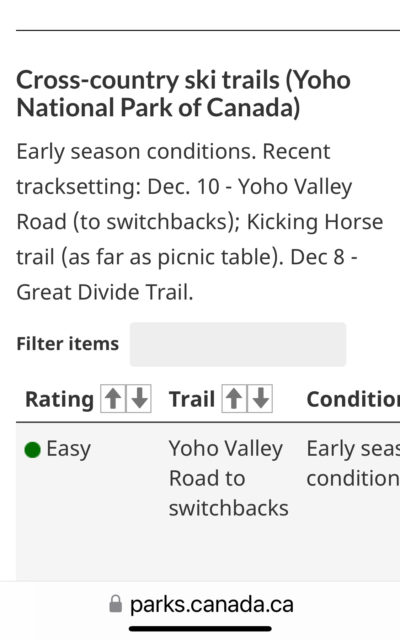Select the Trail column header
The width and height of the screenshot is (400, 640).
tap(192, 399)
